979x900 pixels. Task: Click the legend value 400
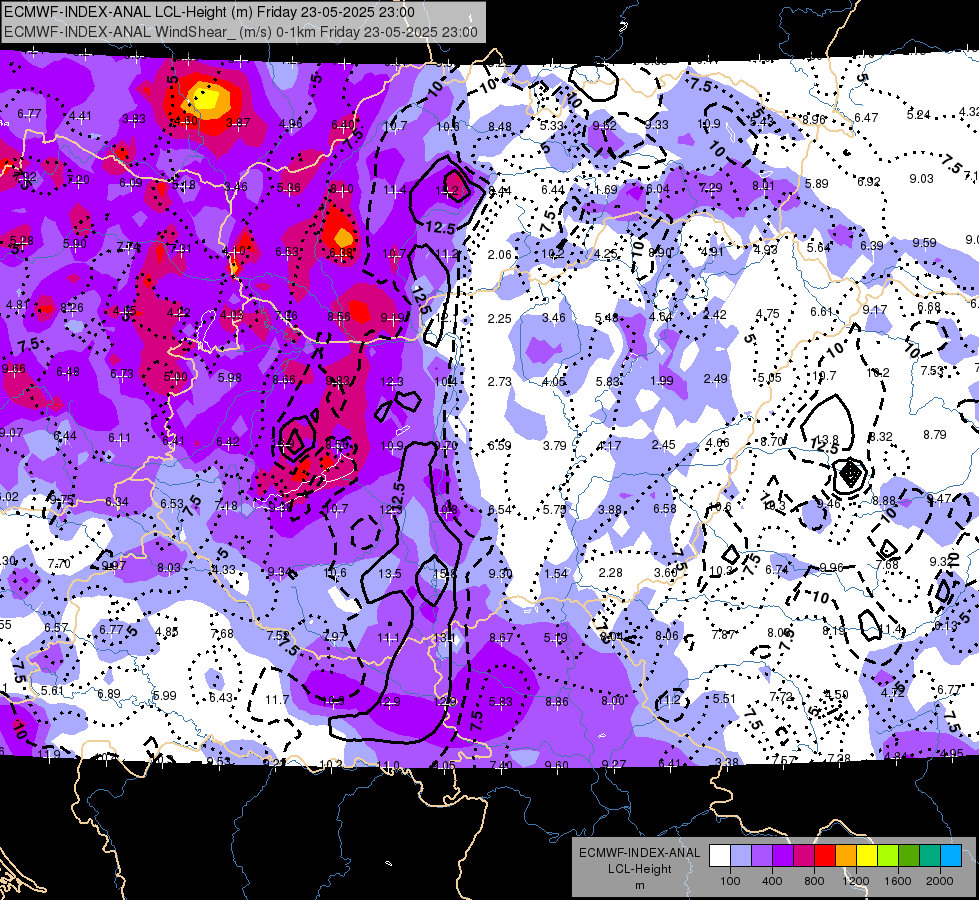[772, 881]
